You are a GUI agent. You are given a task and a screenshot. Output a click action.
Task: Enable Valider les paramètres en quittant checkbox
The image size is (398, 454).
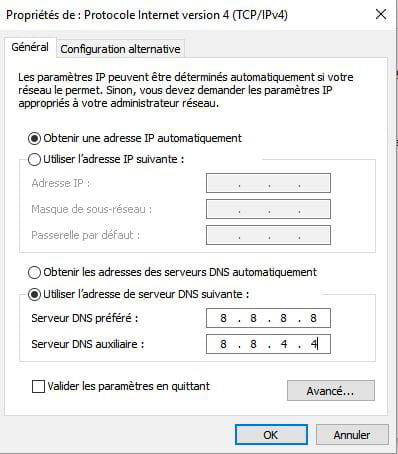pos(38,387)
